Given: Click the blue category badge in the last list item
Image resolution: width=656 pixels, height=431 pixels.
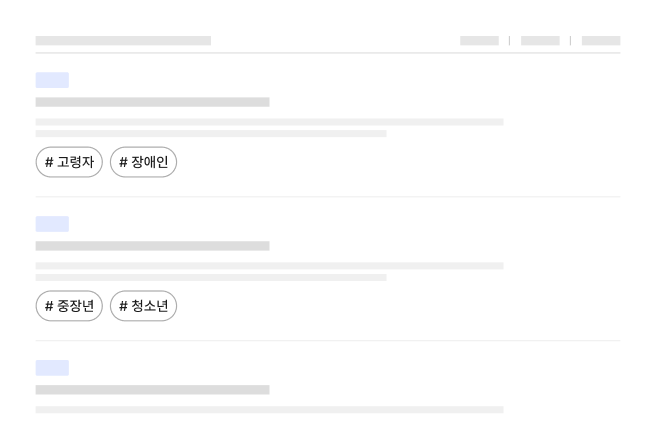Looking at the screenshot, I should point(52,368).
